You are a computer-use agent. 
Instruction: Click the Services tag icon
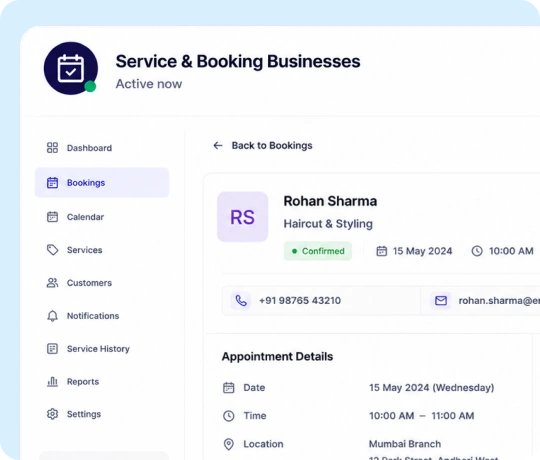52,250
